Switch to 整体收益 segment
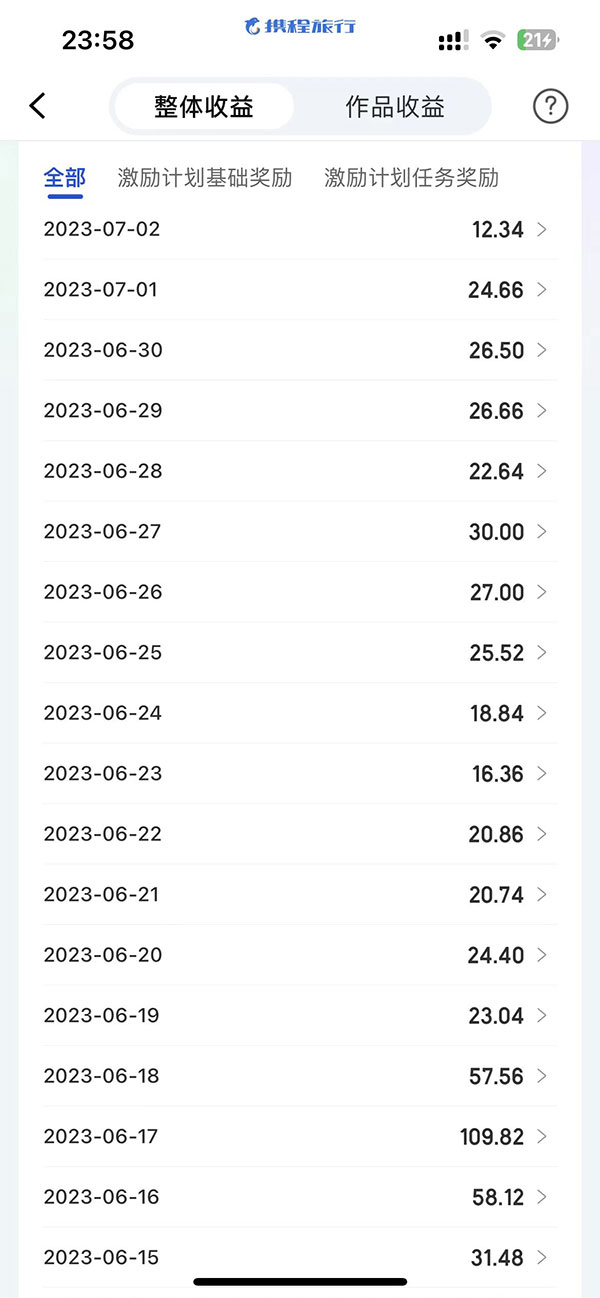 [204, 107]
